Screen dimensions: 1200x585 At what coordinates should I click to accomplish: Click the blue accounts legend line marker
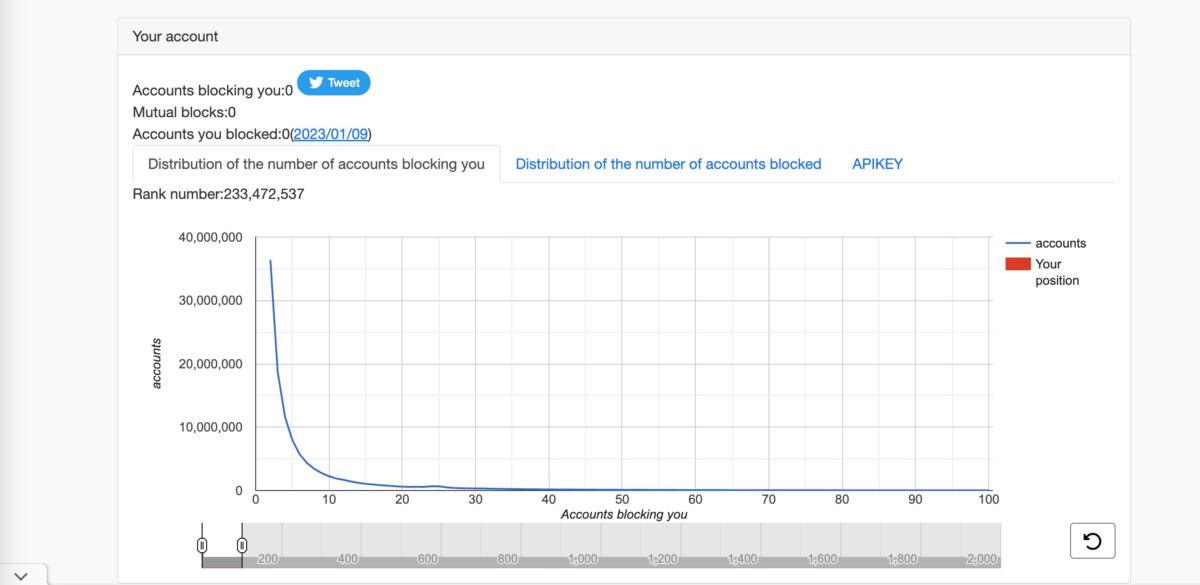1017,243
